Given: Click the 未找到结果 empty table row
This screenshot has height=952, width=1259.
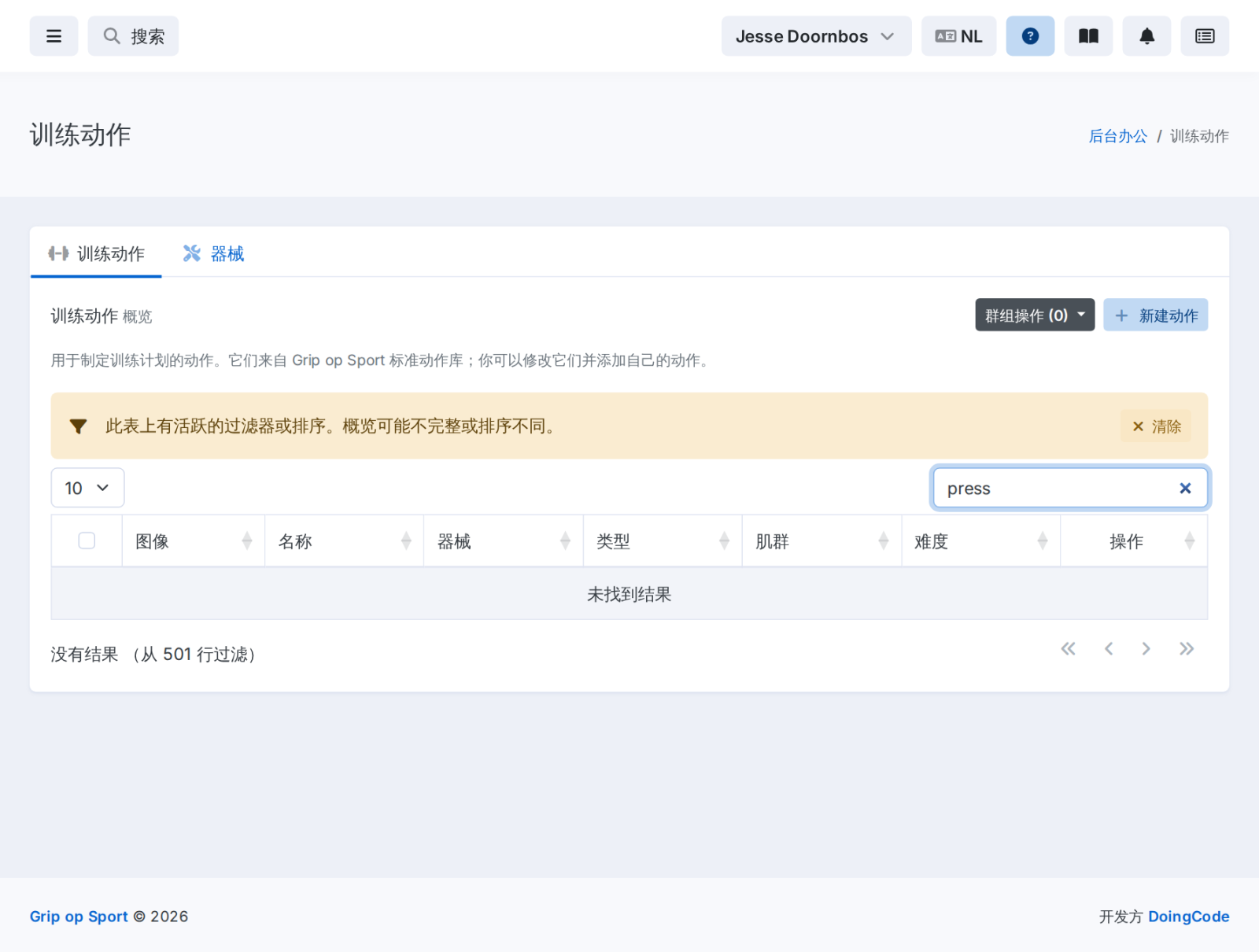Looking at the screenshot, I should pyautogui.click(x=629, y=594).
